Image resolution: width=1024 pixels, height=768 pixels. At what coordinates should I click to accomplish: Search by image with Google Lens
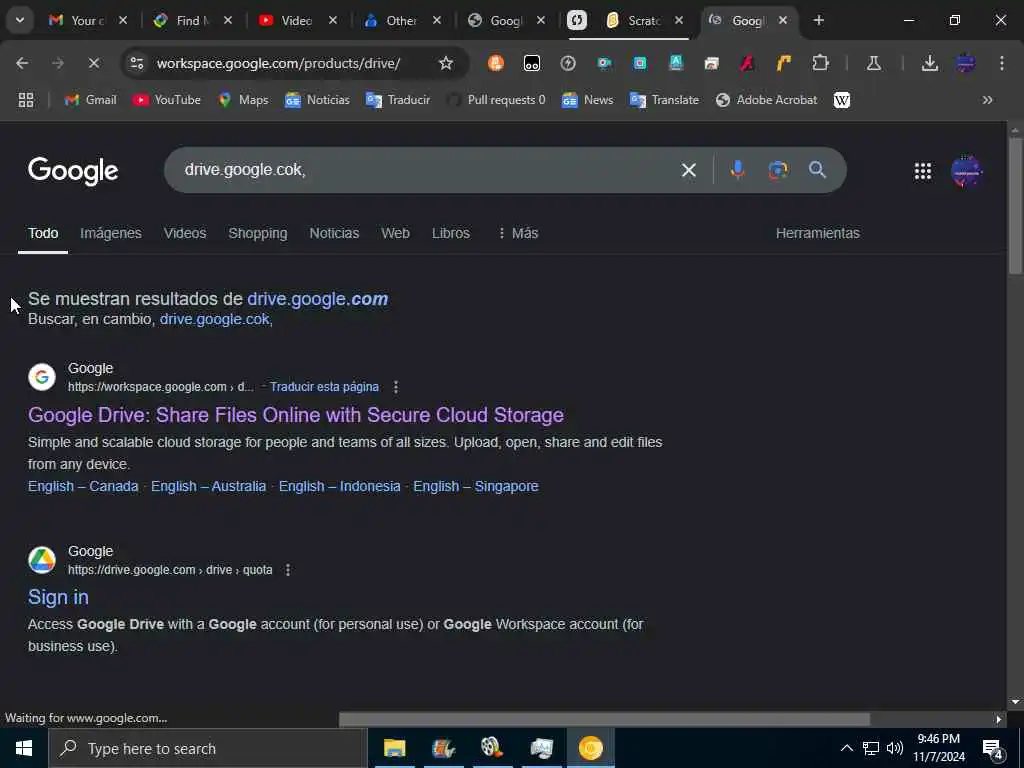click(x=777, y=170)
